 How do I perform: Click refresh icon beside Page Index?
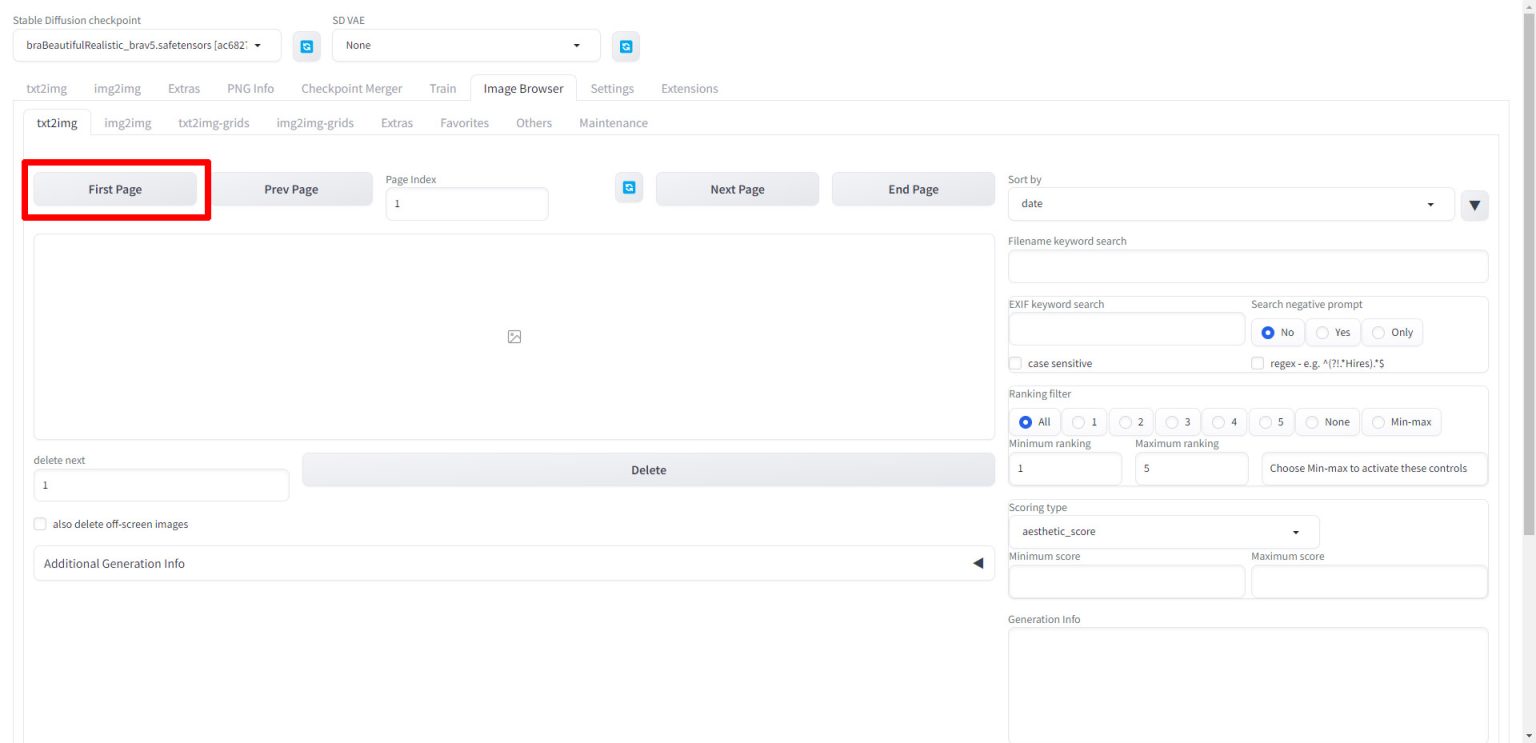pyautogui.click(x=629, y=188)
